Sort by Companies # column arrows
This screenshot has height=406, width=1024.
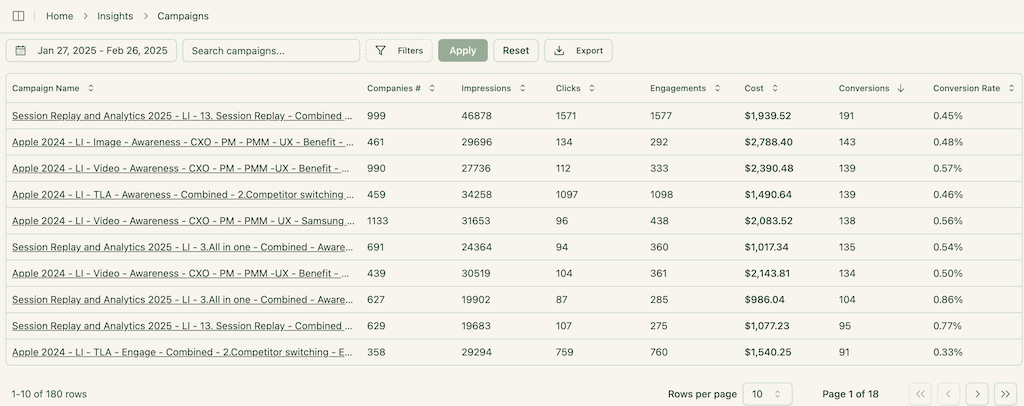point(432,89)
